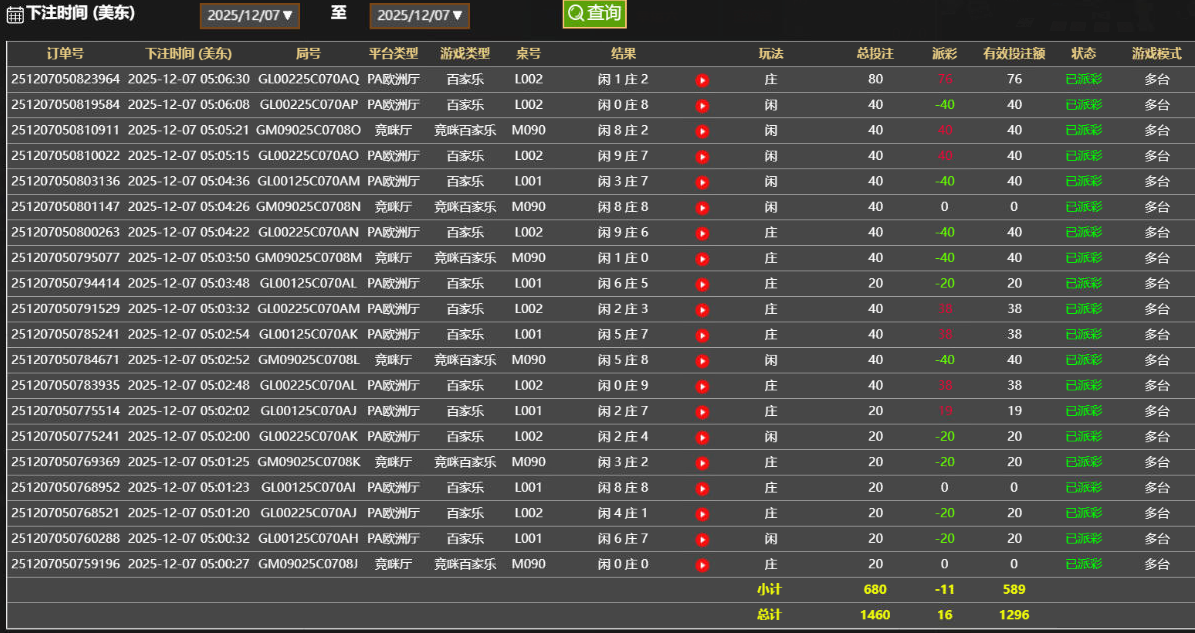Screen dimensions: 1195x633
Task: Play the replay for result 闲 9 庄 7
Action: (x=703, y=155)
